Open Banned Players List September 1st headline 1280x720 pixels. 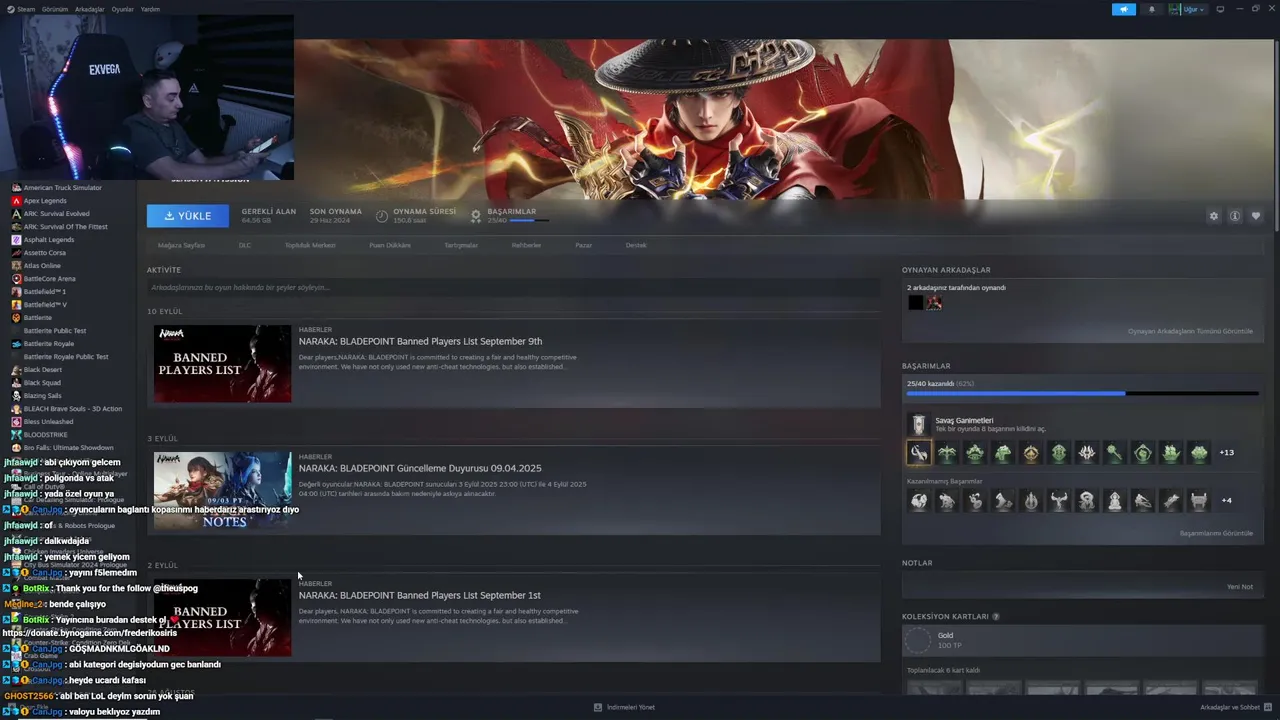click(419, 595)
